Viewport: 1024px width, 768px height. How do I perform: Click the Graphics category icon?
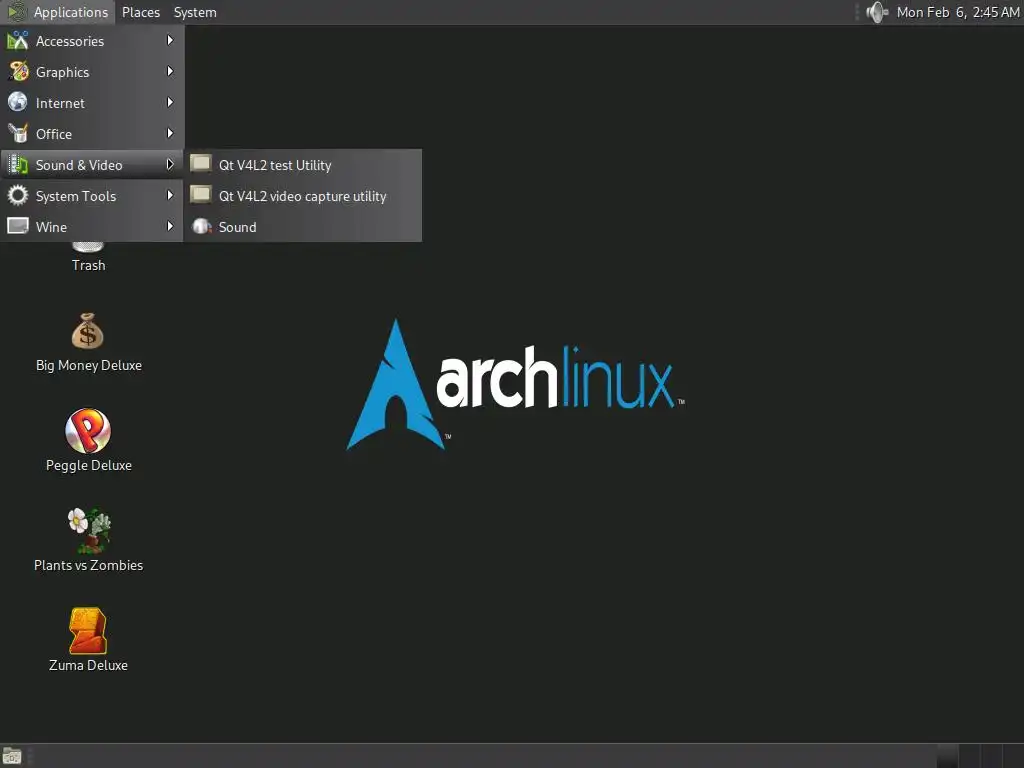click(x=18, y=71)
